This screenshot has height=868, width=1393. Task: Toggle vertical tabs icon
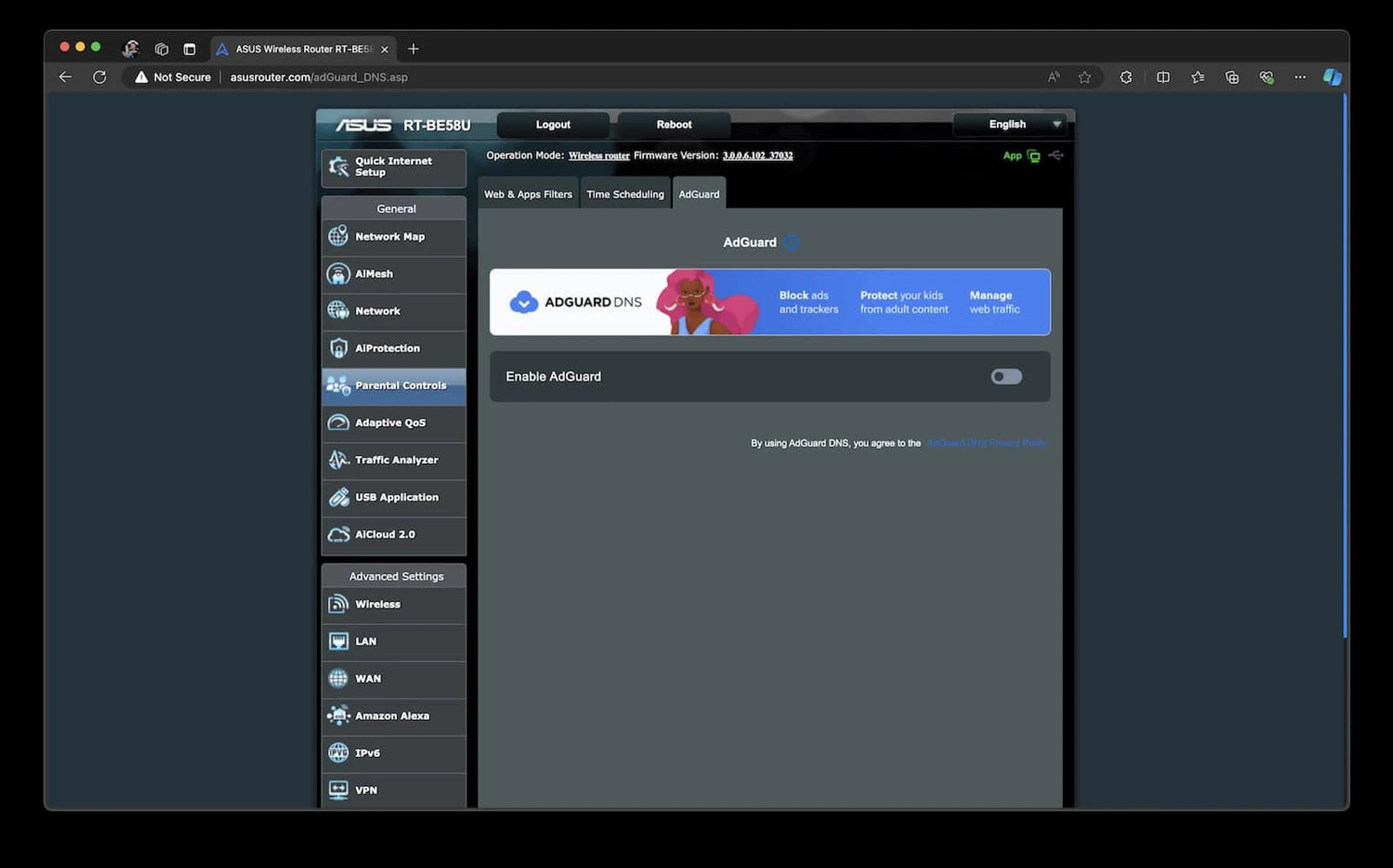[x=189, y=49]
